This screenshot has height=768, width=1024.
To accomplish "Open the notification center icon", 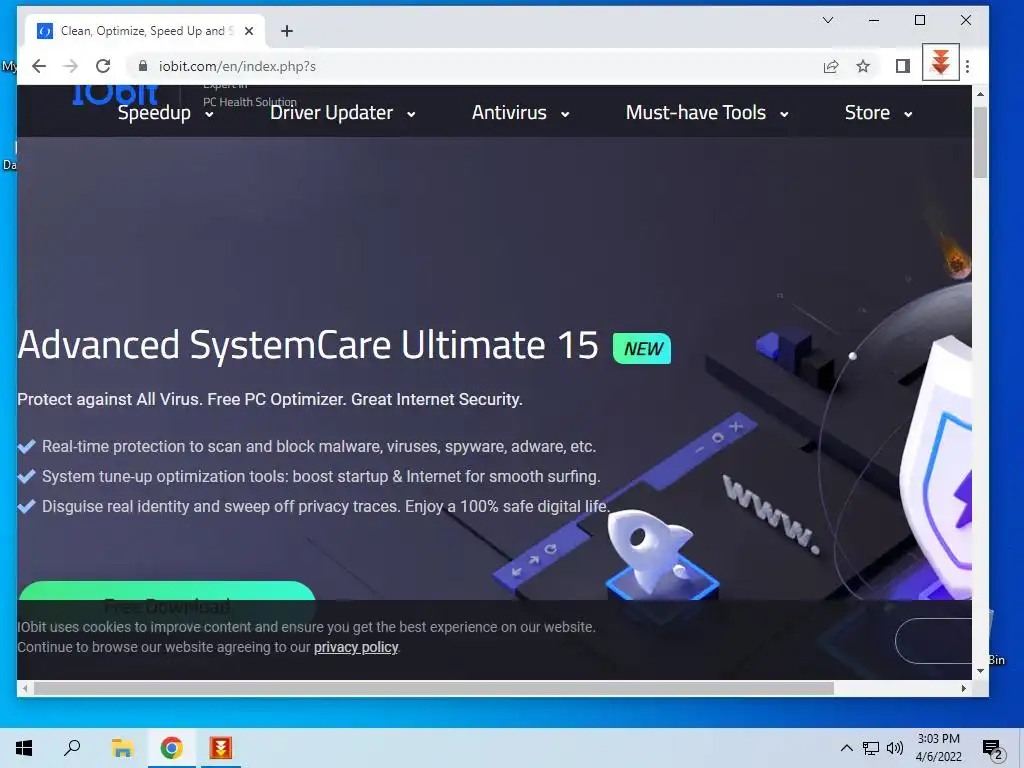I will [x=993, y=748].
